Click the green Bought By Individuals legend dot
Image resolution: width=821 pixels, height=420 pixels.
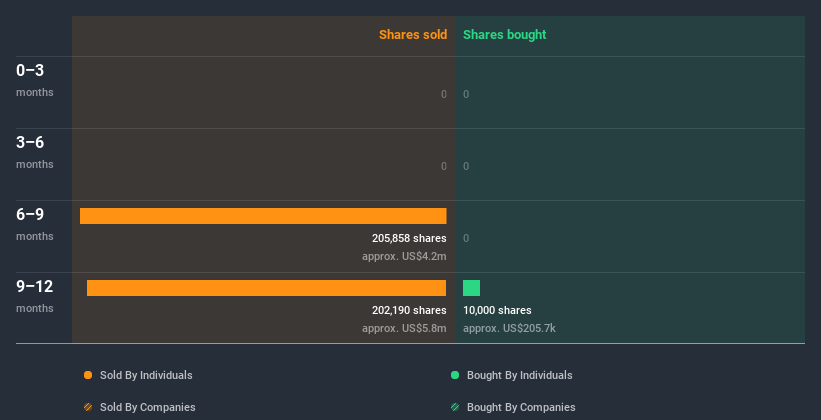(455, 375)
